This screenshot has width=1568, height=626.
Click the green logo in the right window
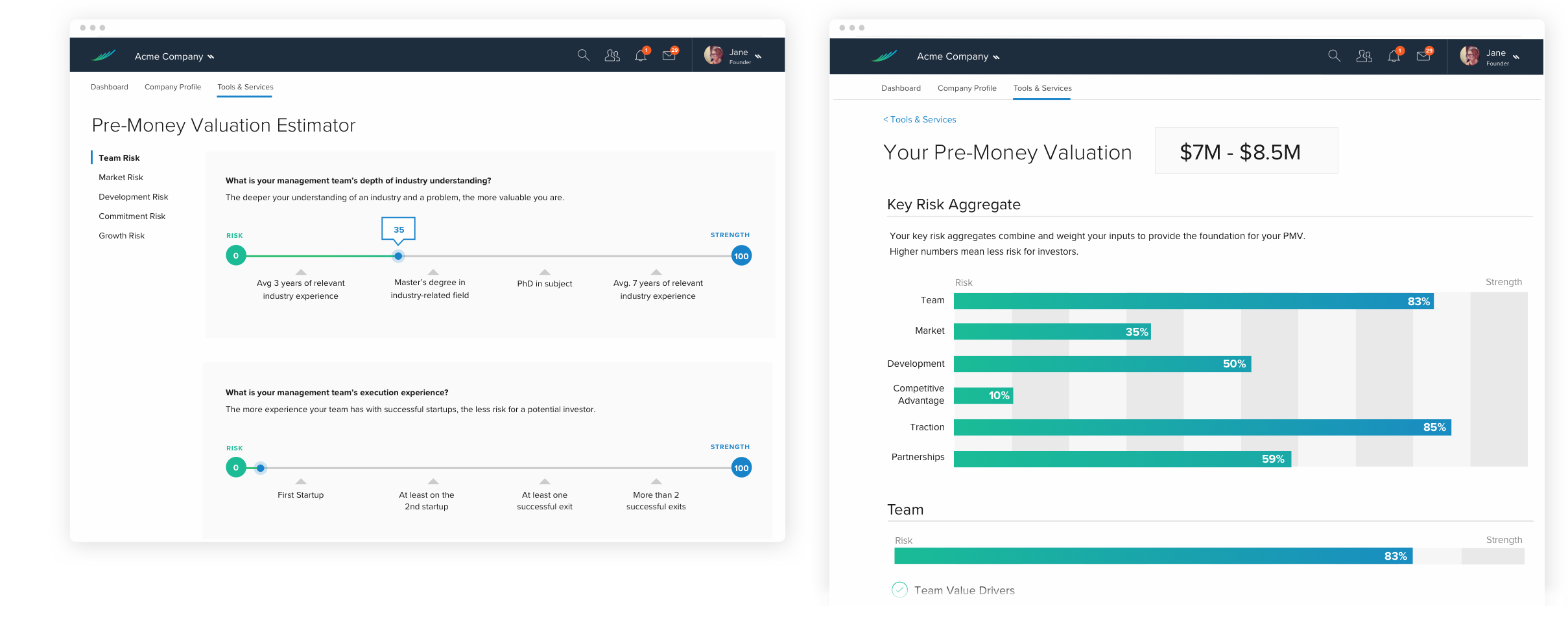coord(885,56)
